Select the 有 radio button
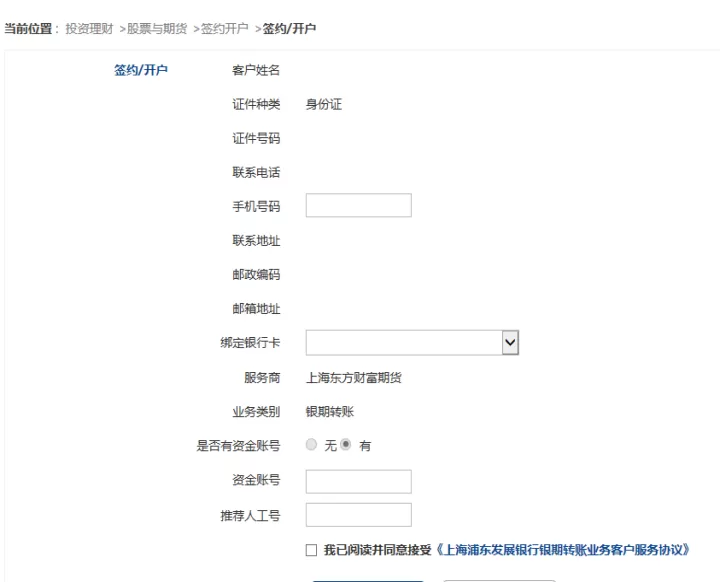The image size is (720, 582). point(346,445)
